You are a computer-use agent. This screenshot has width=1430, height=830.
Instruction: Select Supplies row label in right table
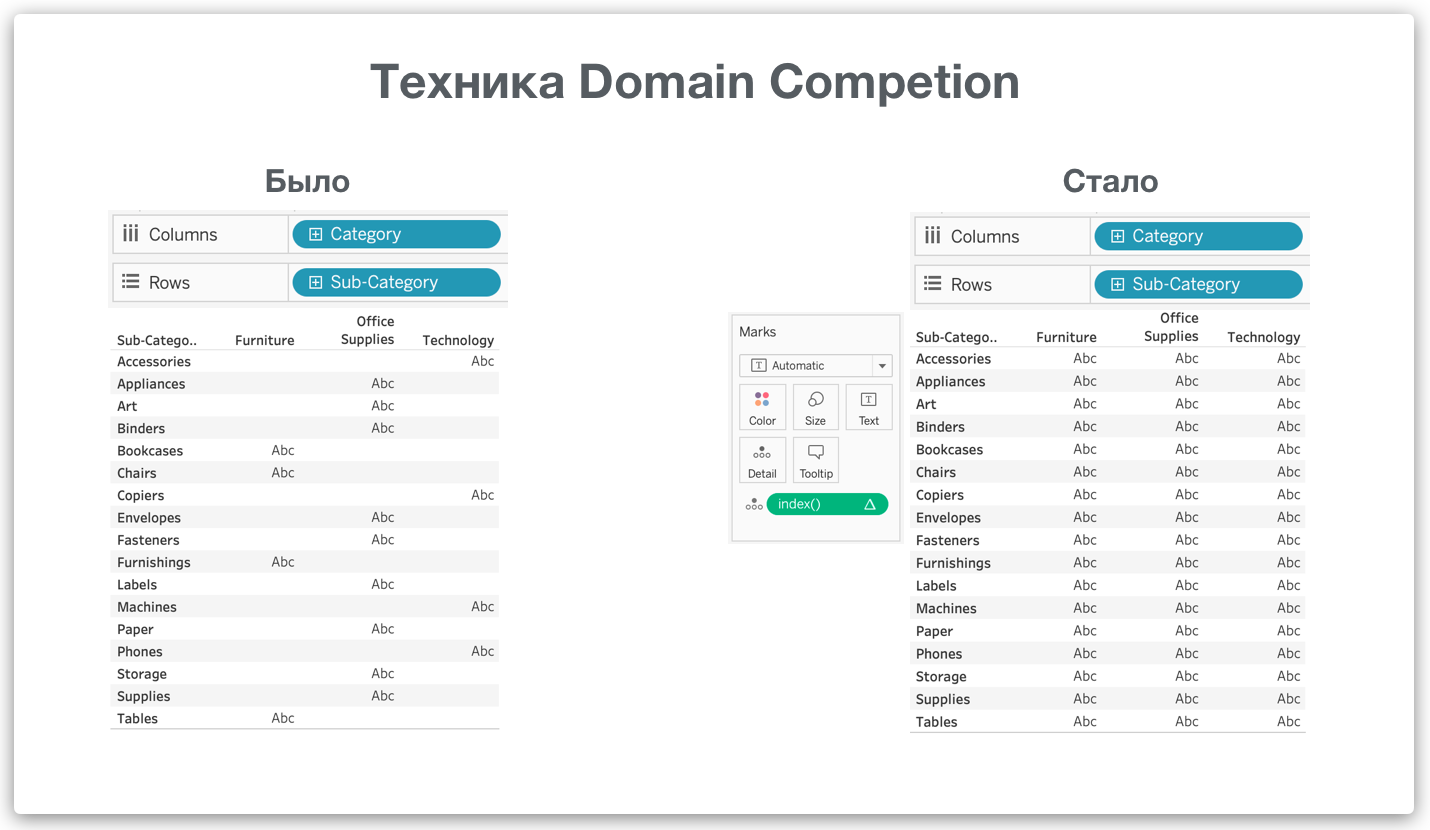click(943, 699)
